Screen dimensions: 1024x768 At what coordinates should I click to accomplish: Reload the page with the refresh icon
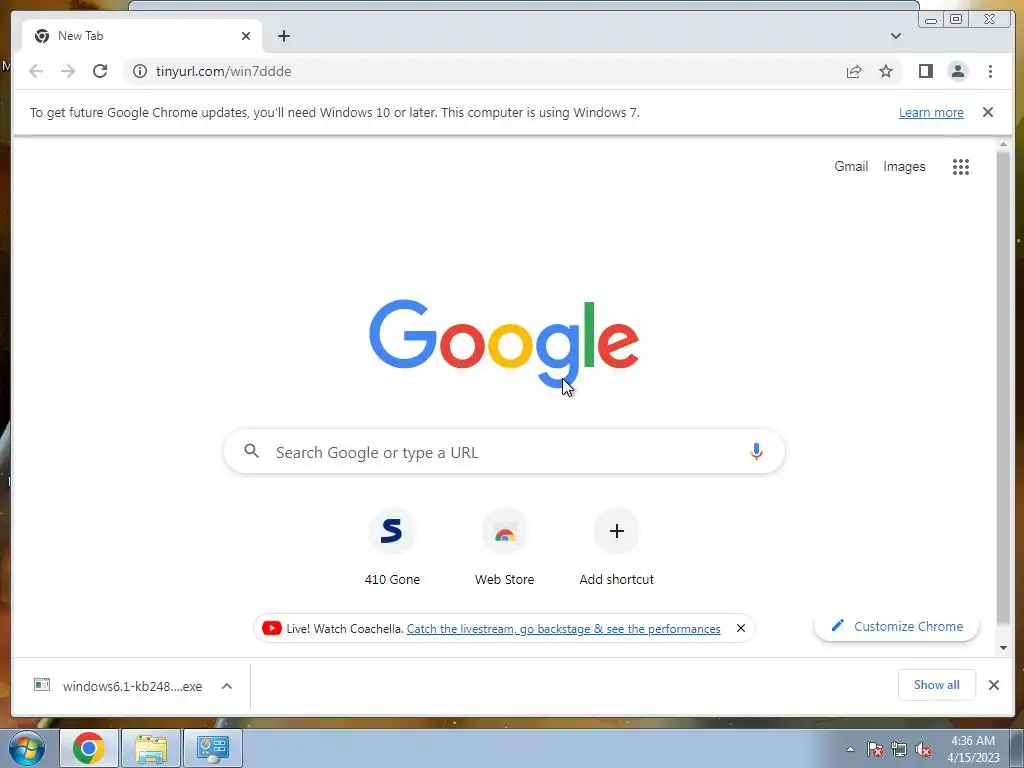[x=100, y=71]
